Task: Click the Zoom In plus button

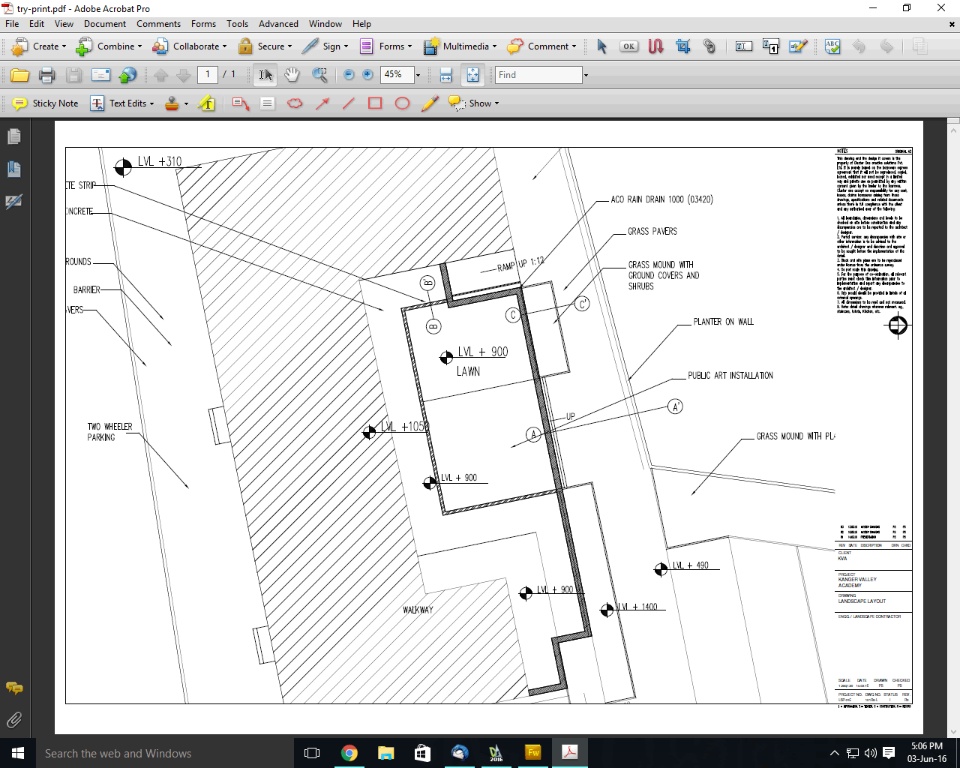Action: pyautogui.click(x=367, y=75)
